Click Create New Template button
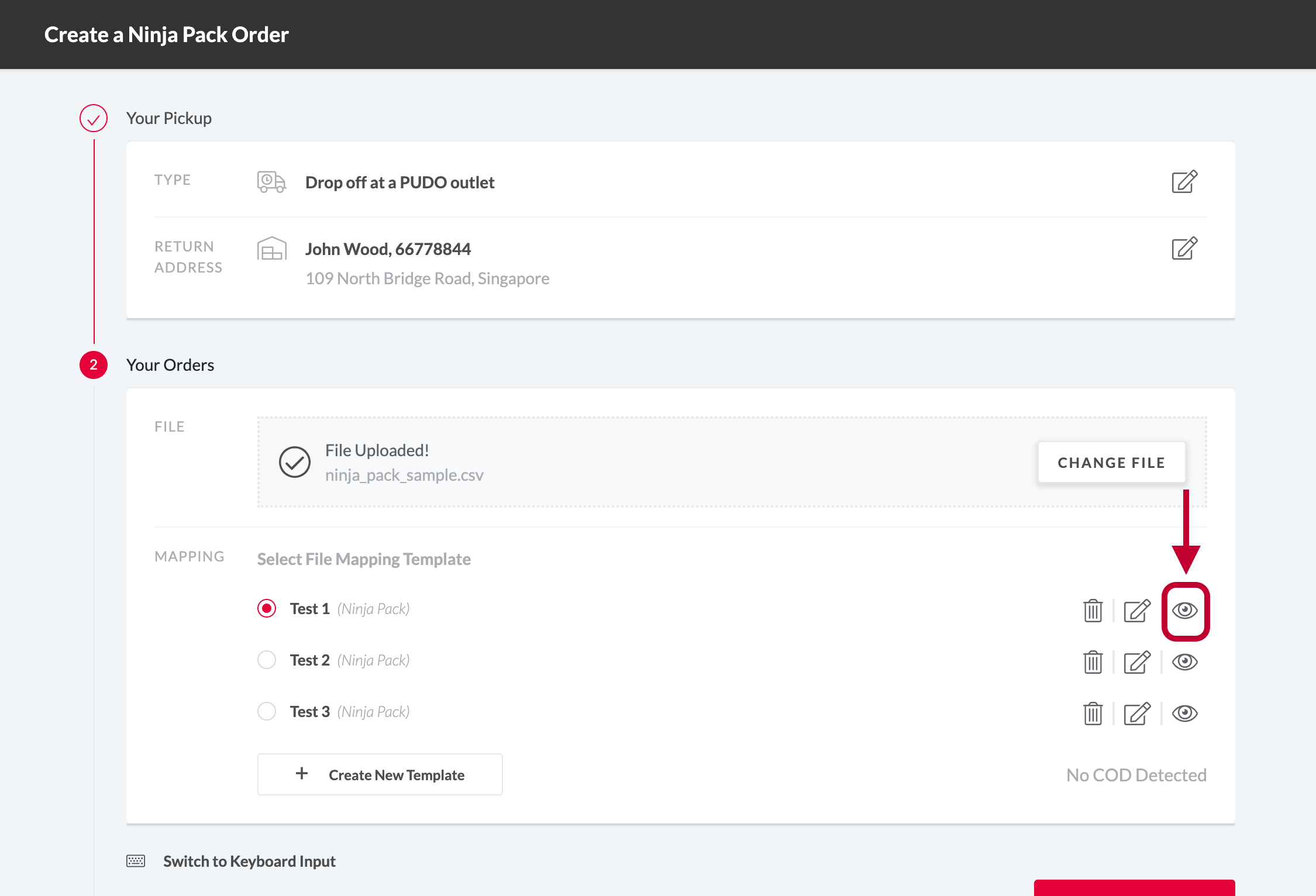 point(380,774)
